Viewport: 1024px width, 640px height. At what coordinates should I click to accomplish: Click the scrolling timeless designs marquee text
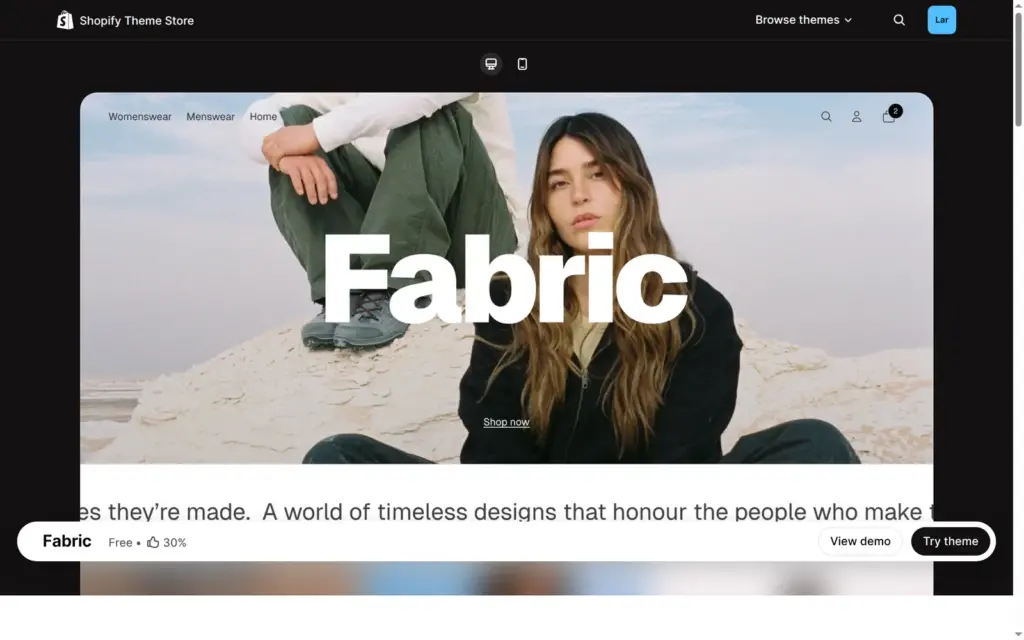[x=506, y=511]
